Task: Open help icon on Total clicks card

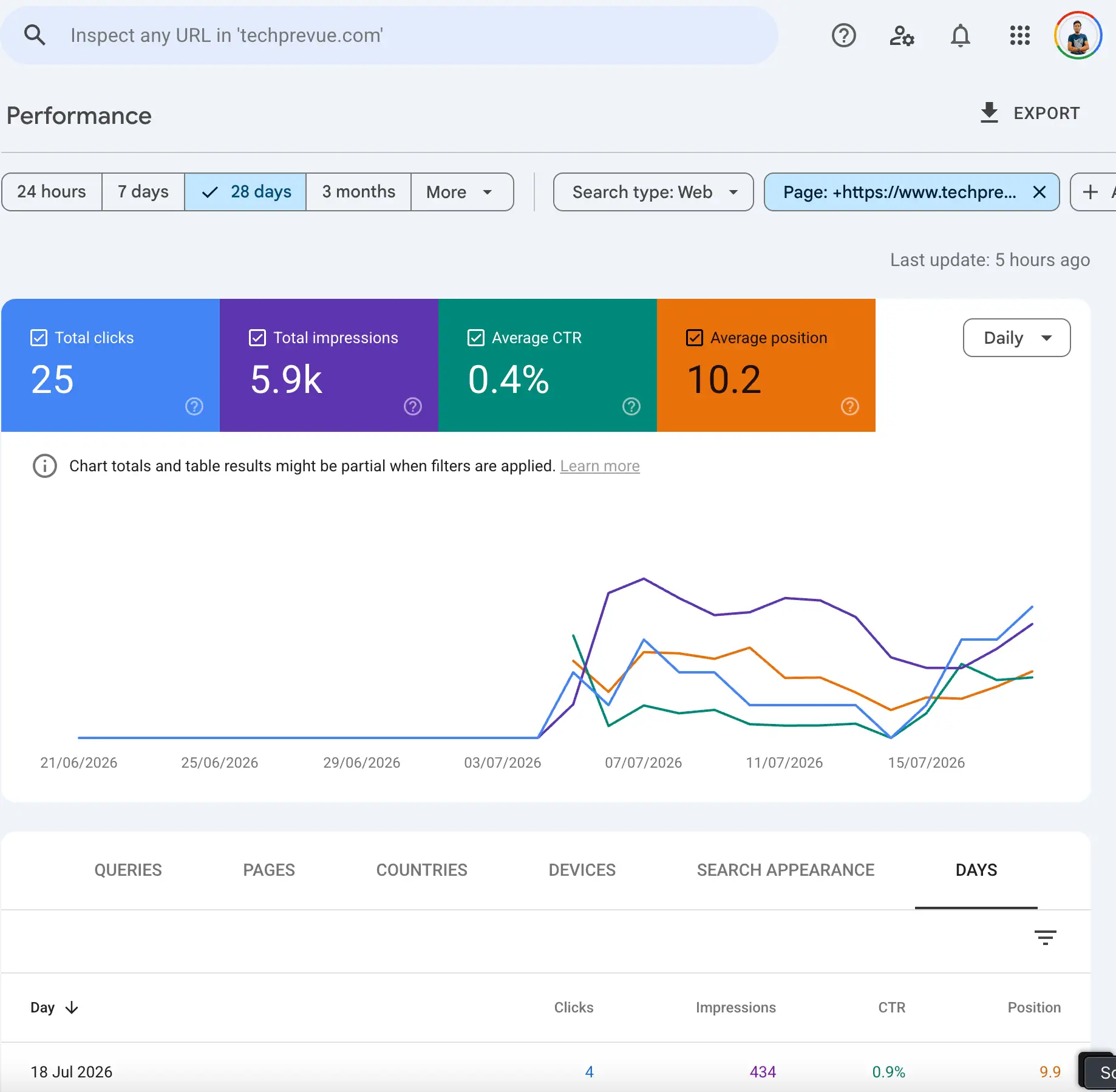Action: 194,406
